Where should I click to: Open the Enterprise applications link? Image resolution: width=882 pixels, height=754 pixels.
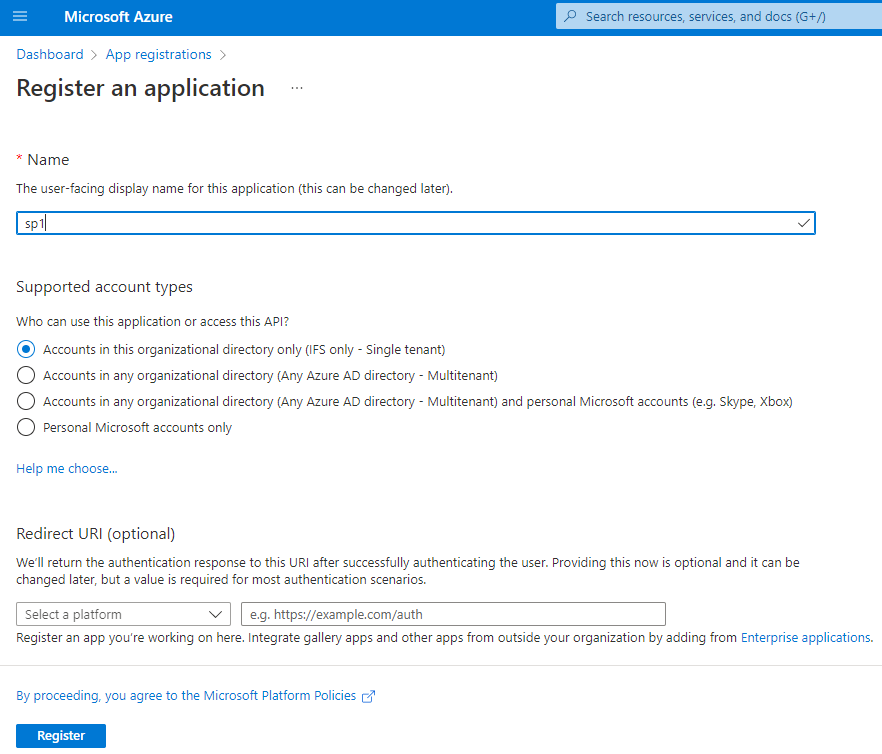click(x=806, y=637)
